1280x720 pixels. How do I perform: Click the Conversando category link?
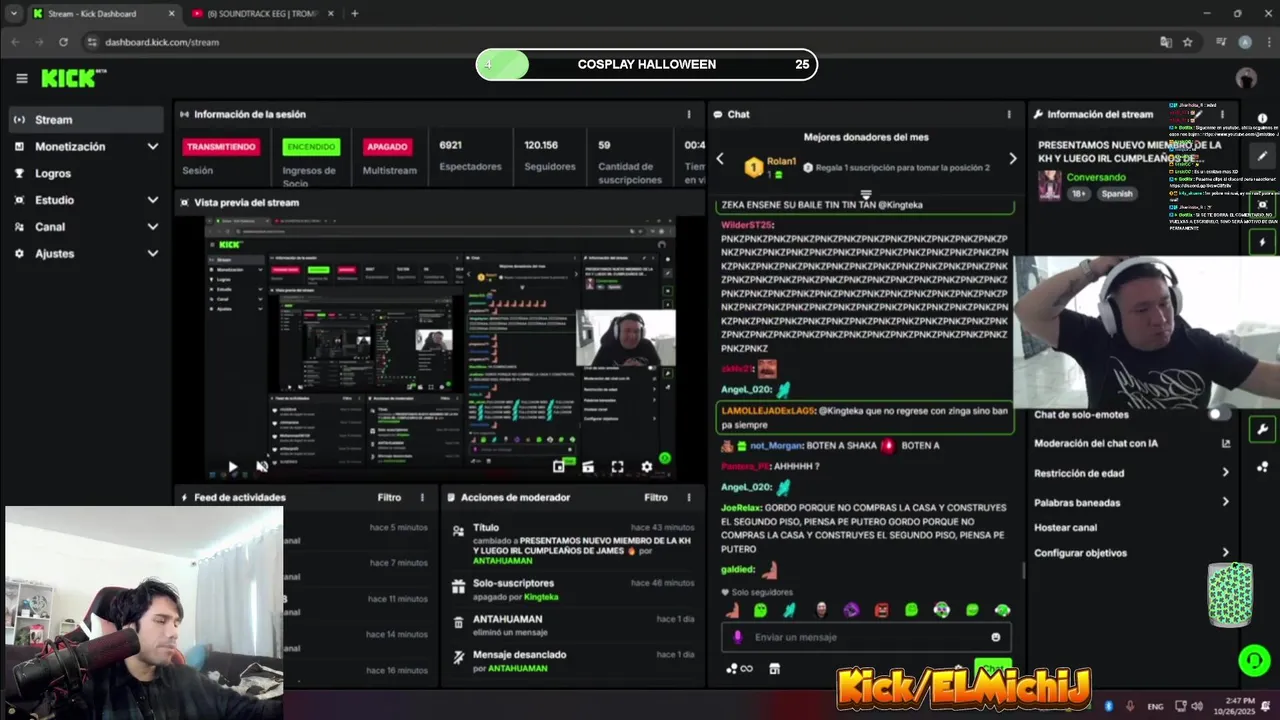[1096, 177]
